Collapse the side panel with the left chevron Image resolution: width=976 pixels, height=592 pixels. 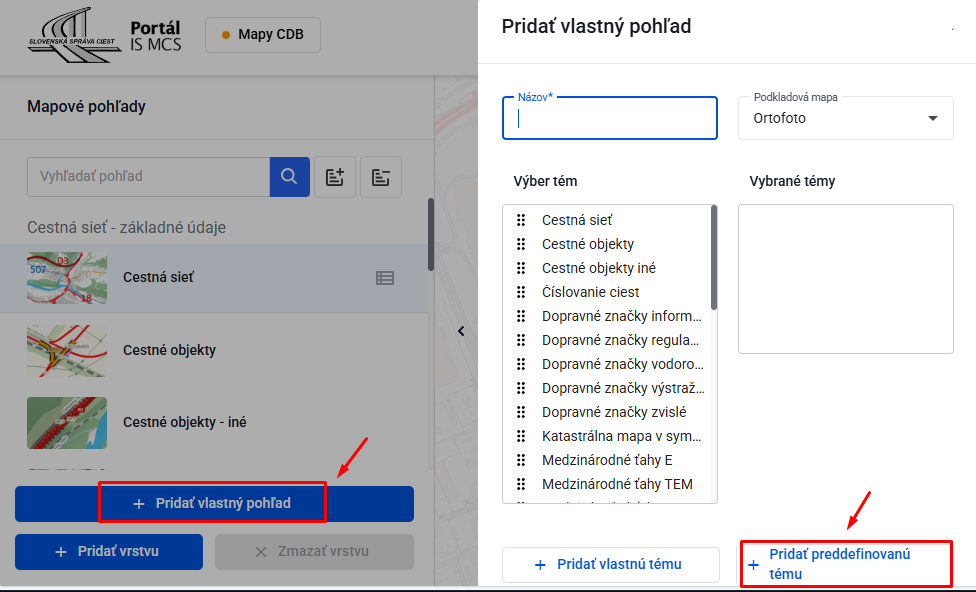click(461, 331)
